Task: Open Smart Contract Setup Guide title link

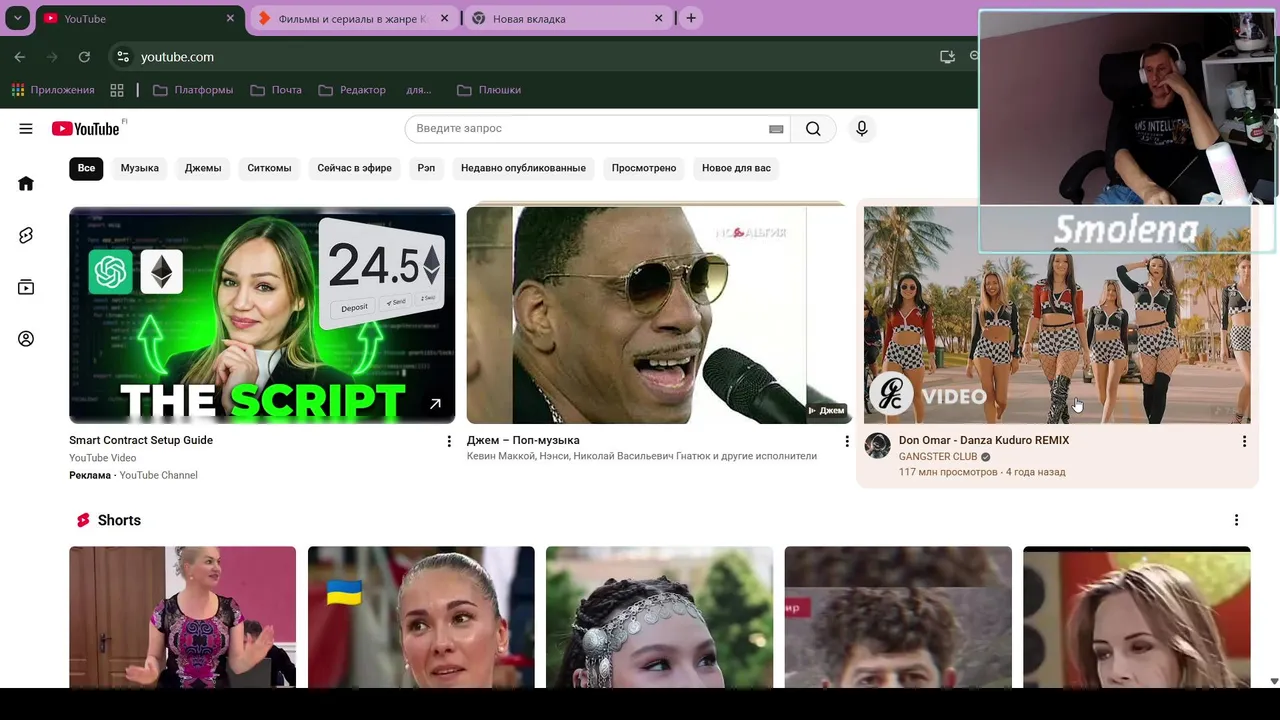Action: (141, 440)
